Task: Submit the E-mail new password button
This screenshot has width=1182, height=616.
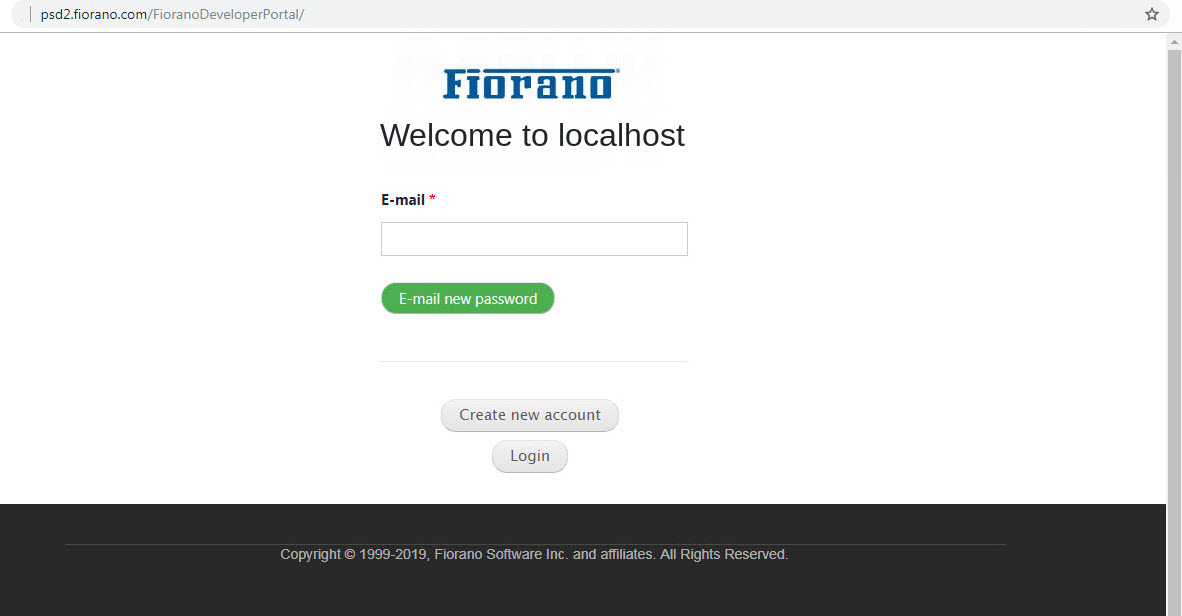Action: point(467,299)
